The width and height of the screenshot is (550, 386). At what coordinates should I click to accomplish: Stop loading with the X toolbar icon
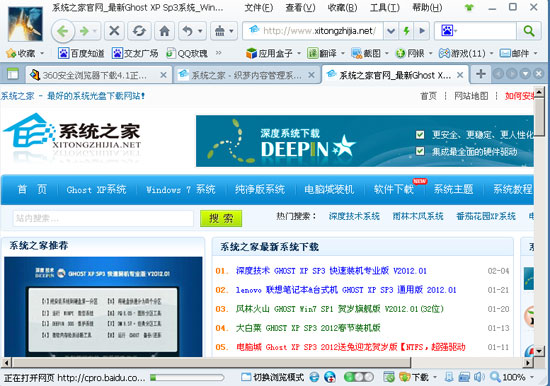(114, 31)
